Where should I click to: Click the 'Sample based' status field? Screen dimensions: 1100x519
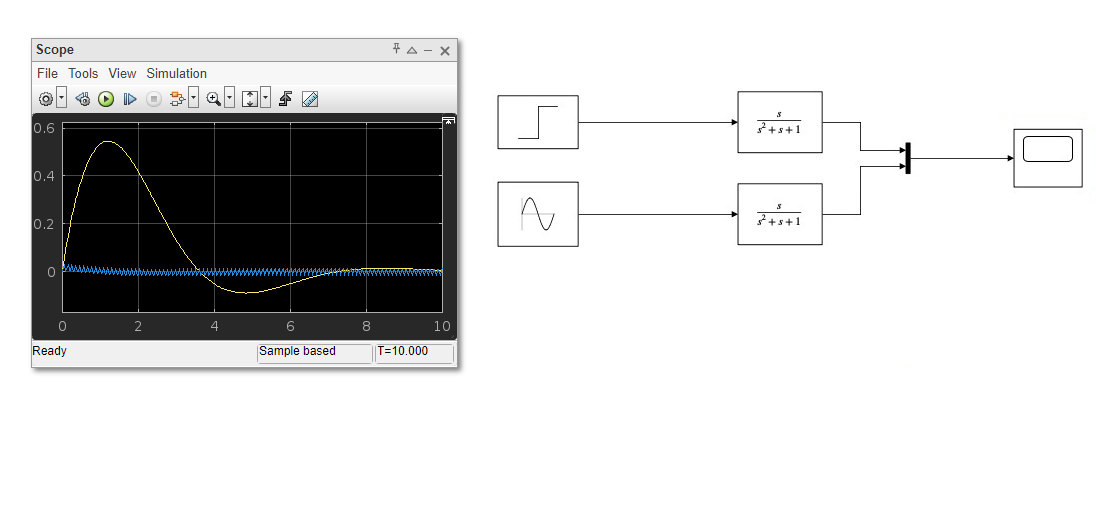(314, 353)
